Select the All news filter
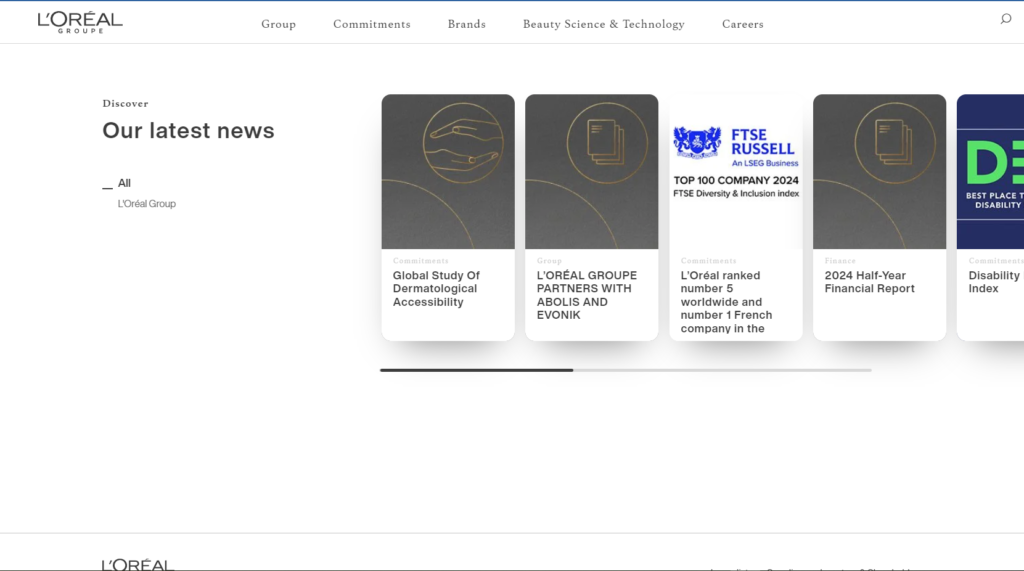The image size is (1024, 571). tap(124, 183)
